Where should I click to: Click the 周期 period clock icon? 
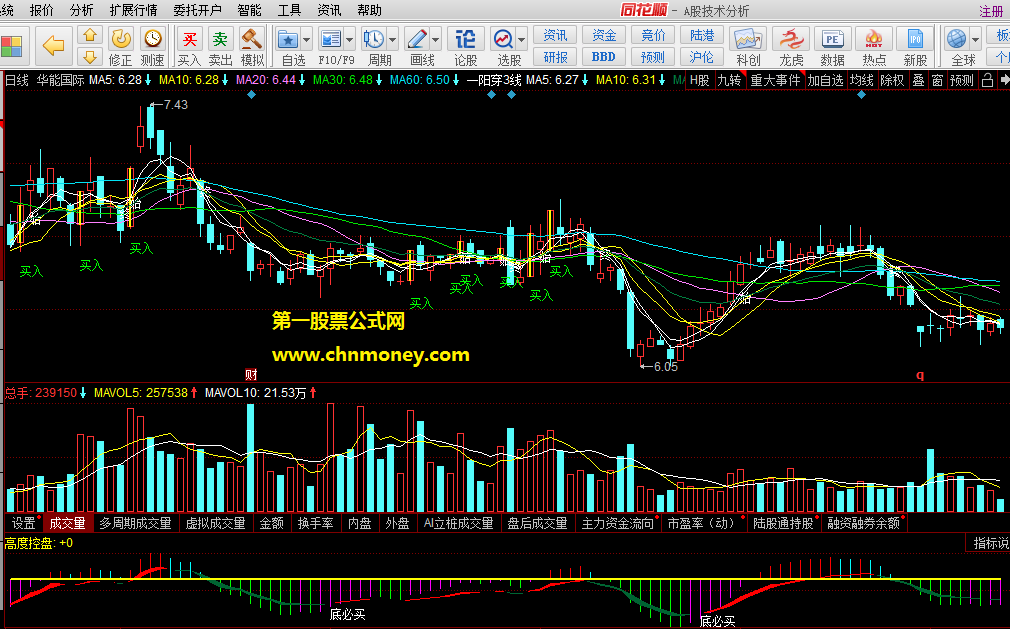pos(374,39)
